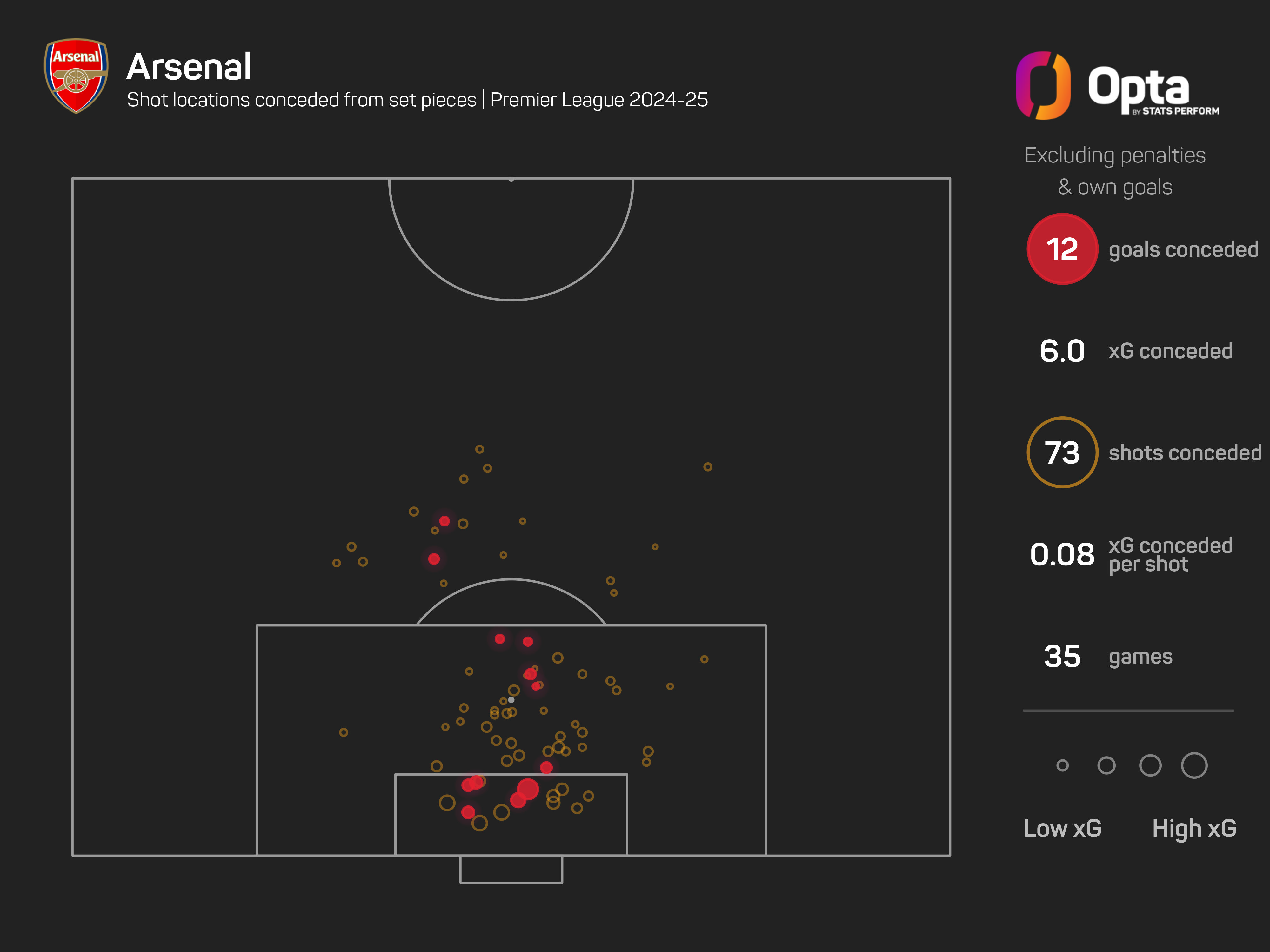
Task: Click the largest High xG legend circle
Action: coord(1194,765)
